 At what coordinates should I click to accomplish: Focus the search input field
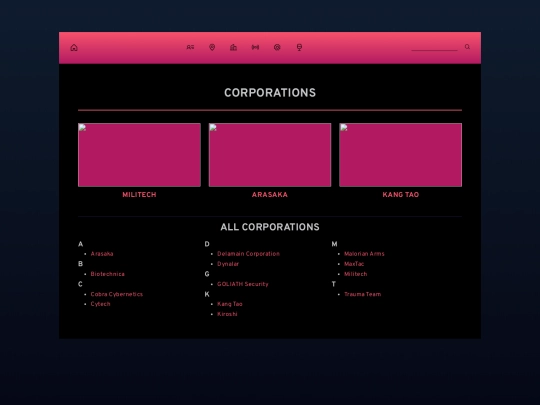click(x=434, y=47)
